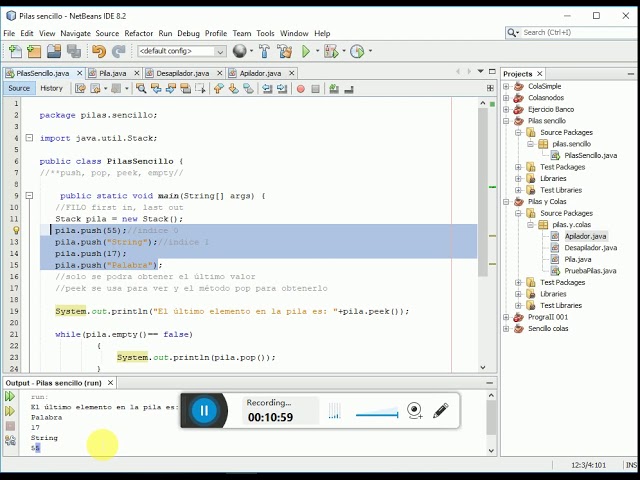Select Desapilador.java in the project tree
This screenshot has width=640, height=480.
point(590,248)
